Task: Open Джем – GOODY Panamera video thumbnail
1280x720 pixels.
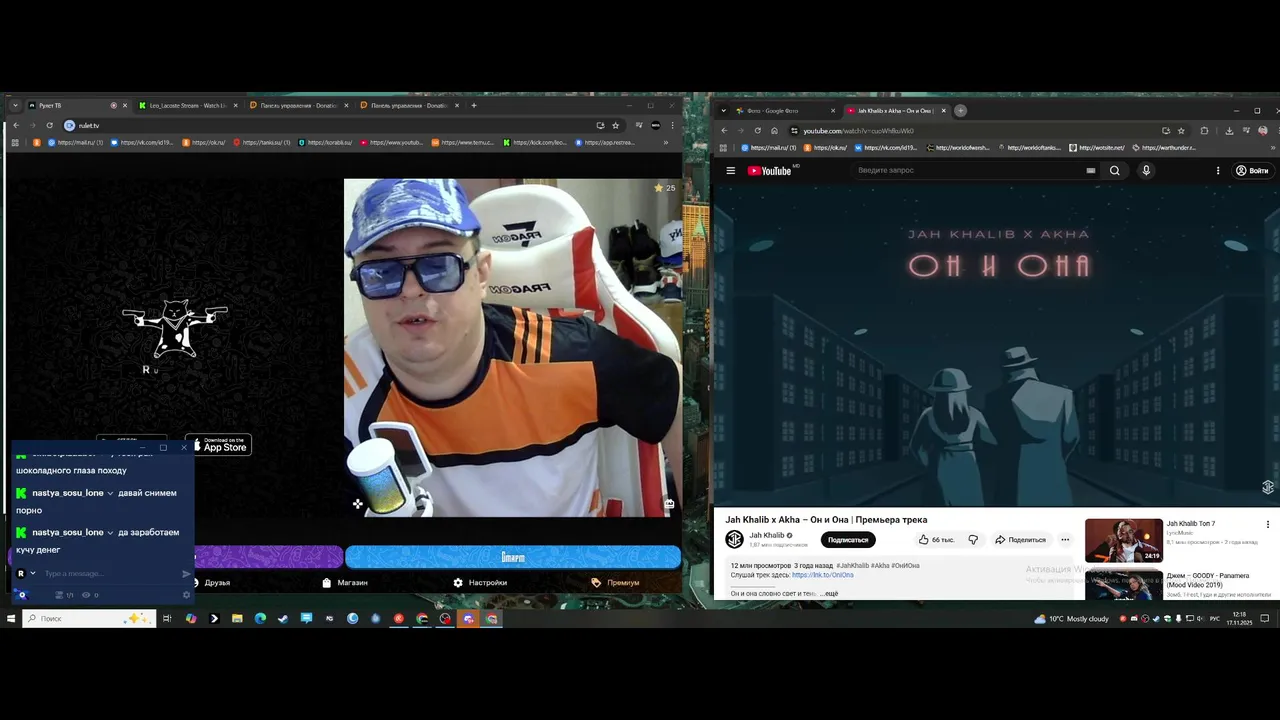Action: [x=1124, y=584]
